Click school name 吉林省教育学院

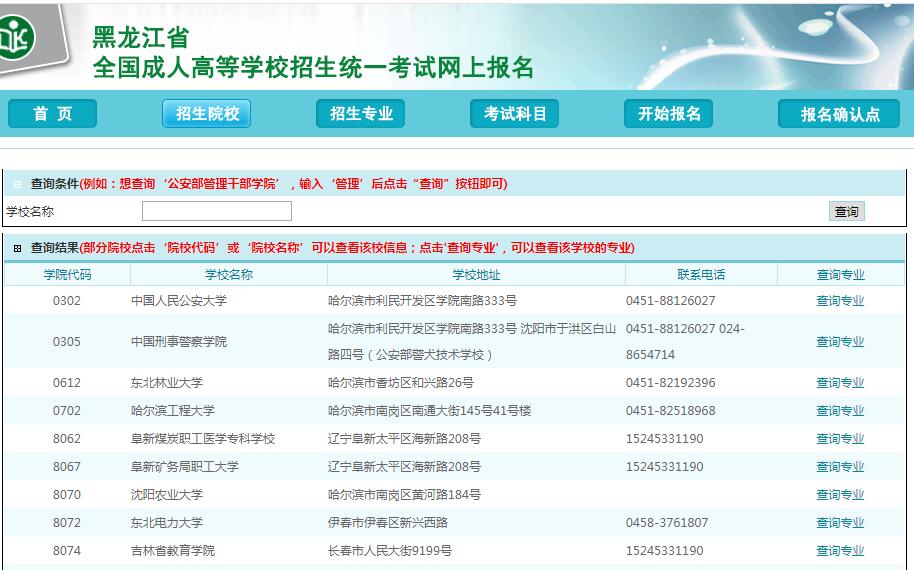(x=173, y=551)
